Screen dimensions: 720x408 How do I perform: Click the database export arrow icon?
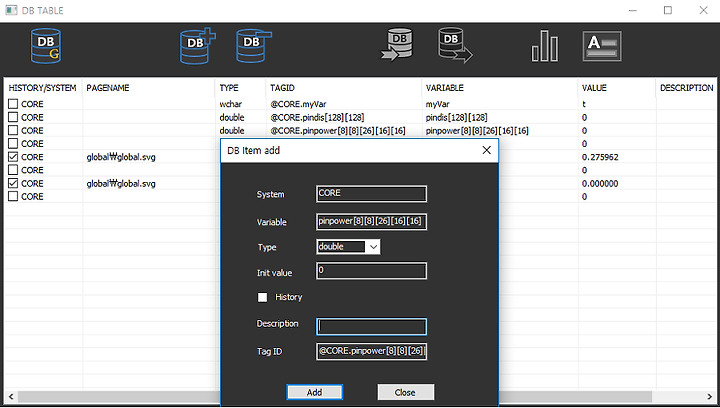click(x=455, y=45)
